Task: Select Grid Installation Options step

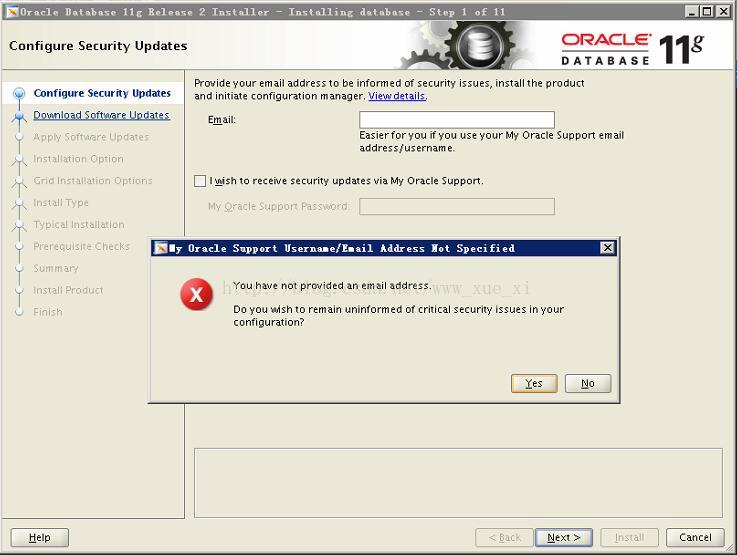Action: pyautogui.click(x=93, y=180)
